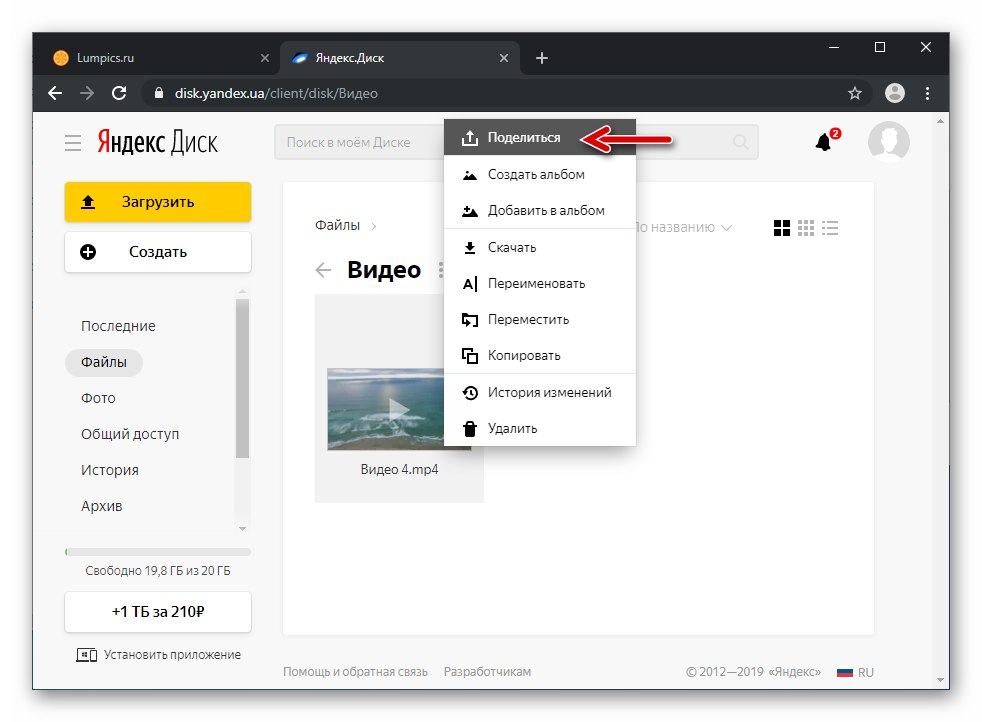Open the sort По названию dropdown
The image size is (982, 722).
683,227
